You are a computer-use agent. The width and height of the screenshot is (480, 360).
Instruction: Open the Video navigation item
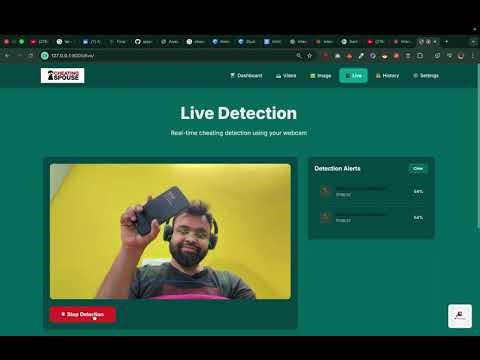(286, 76)
